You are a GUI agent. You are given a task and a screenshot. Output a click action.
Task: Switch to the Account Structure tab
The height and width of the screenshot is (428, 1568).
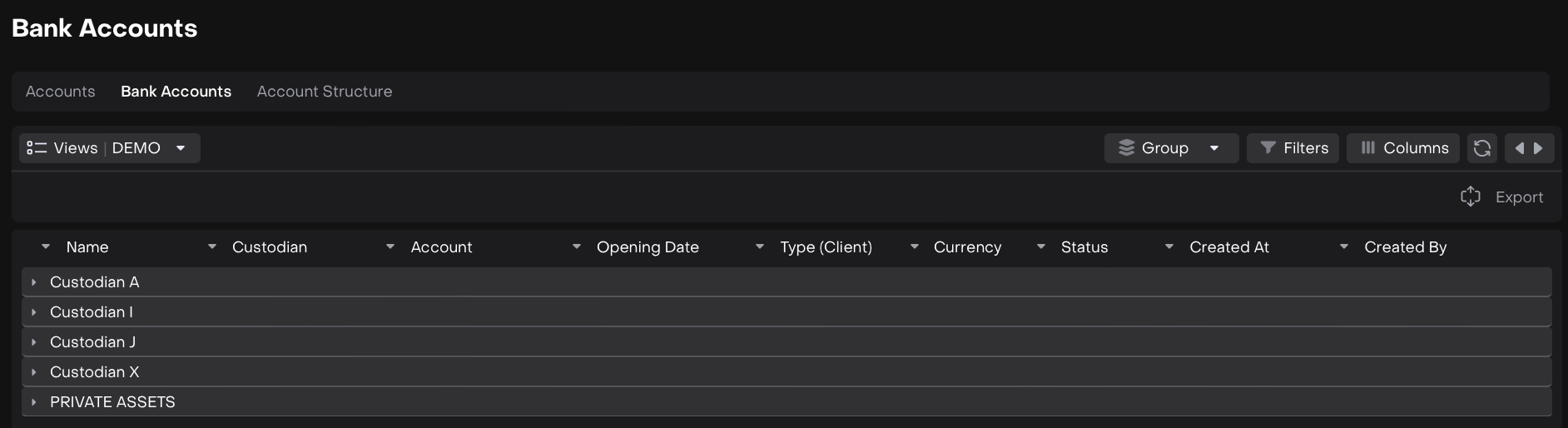click(324, 92)
